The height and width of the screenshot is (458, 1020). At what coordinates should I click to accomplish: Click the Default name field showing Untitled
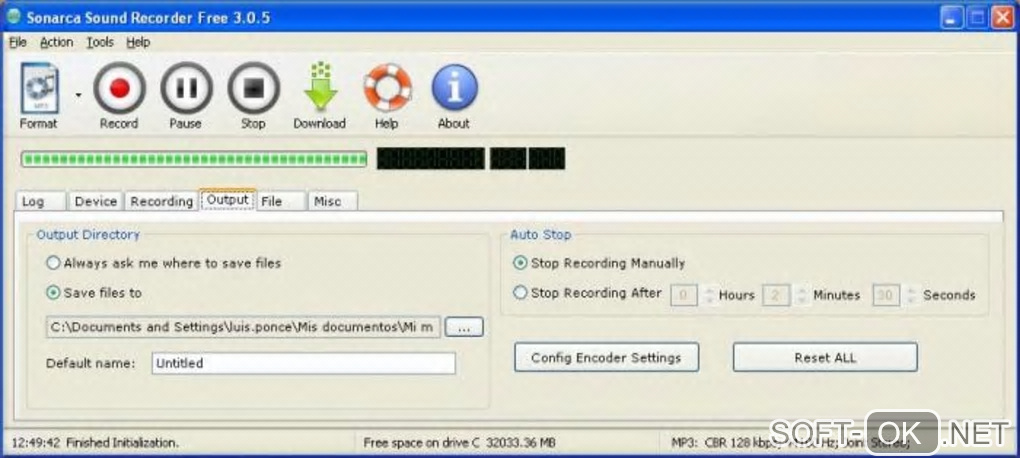303,363
